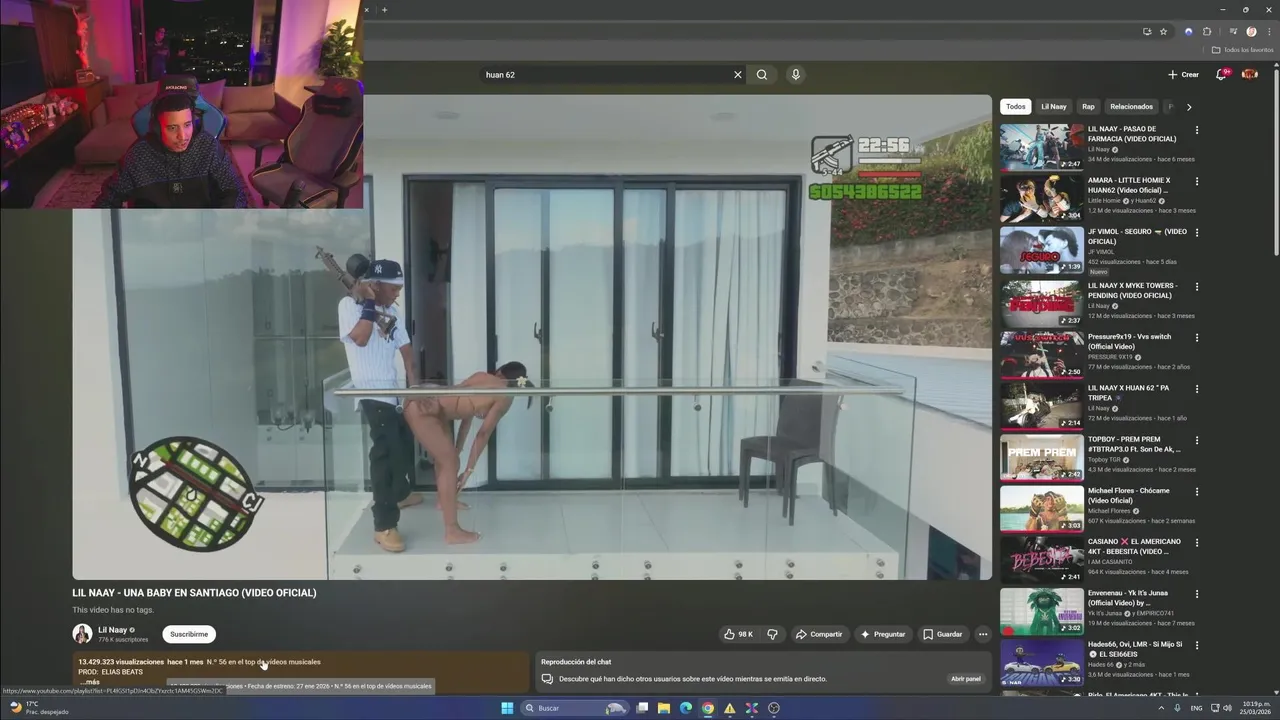Open Lil Naay channel avatar
1280x720 pixels.
[82, 634]
